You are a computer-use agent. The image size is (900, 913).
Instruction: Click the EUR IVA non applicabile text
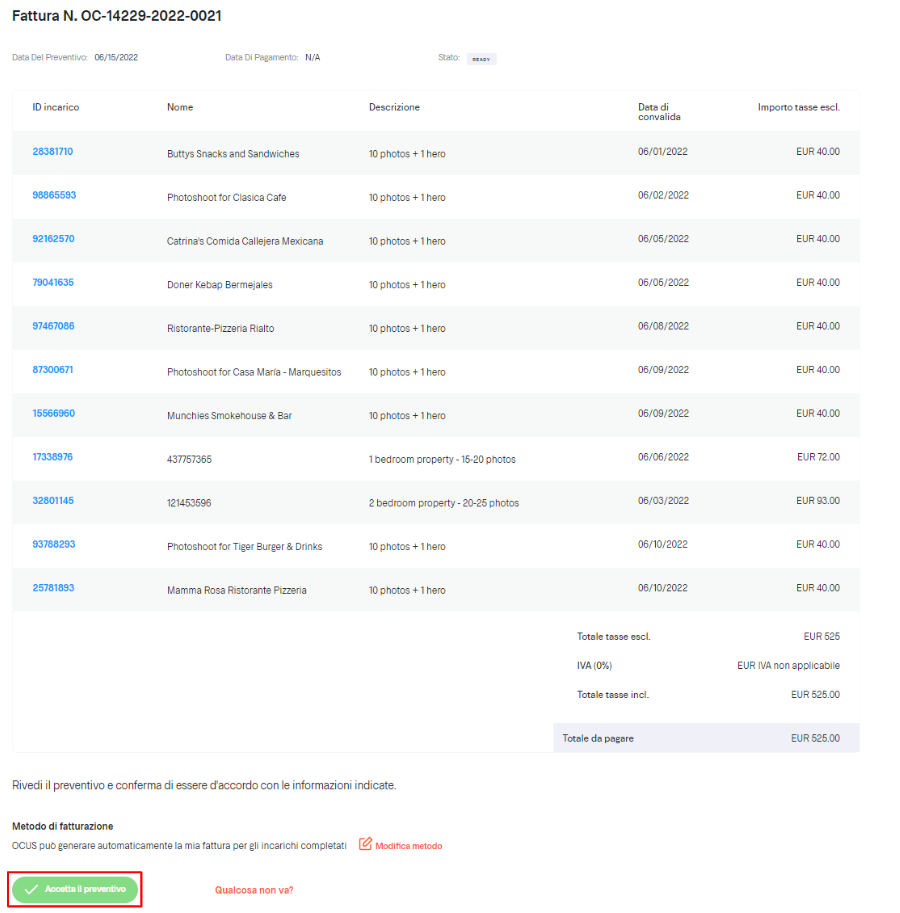click(x=788, y=666)
